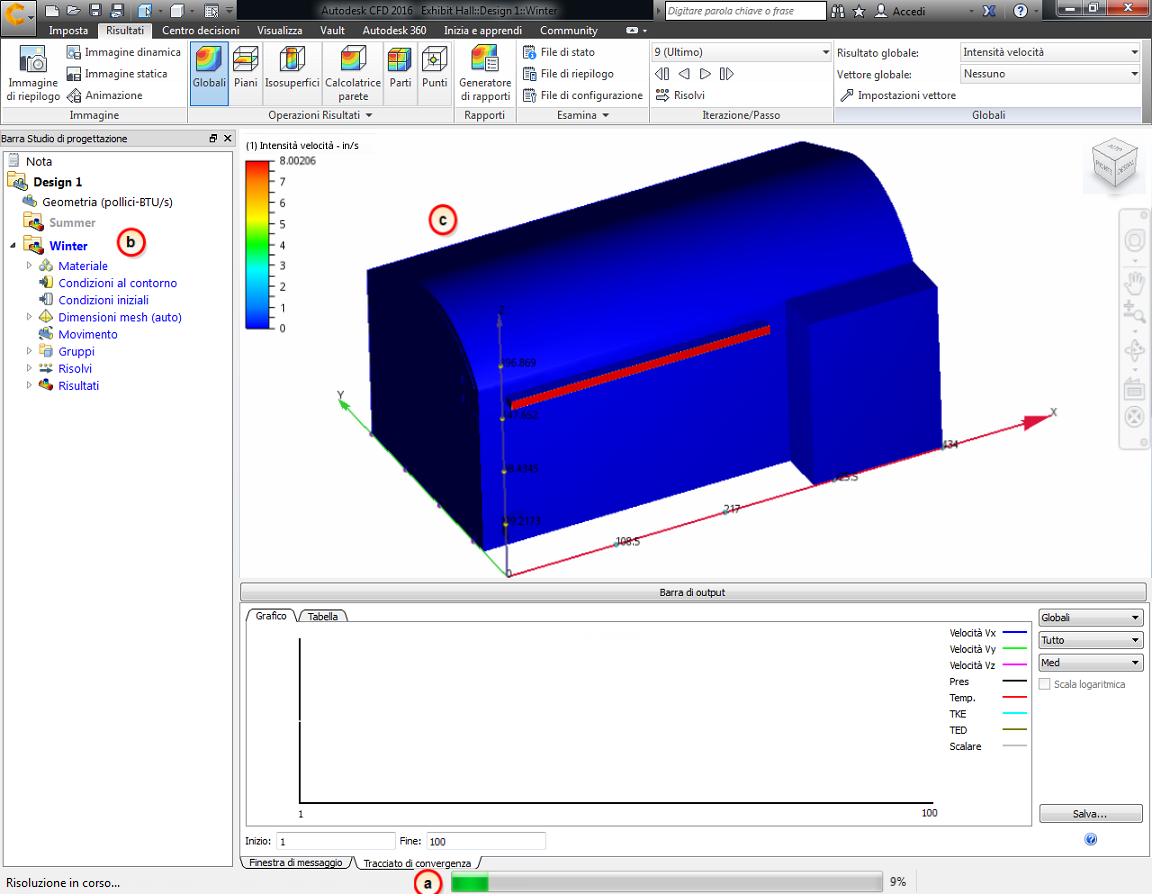Open the Animazione tool
Viewport: 1152px width, 894px height.
(104, 95)
